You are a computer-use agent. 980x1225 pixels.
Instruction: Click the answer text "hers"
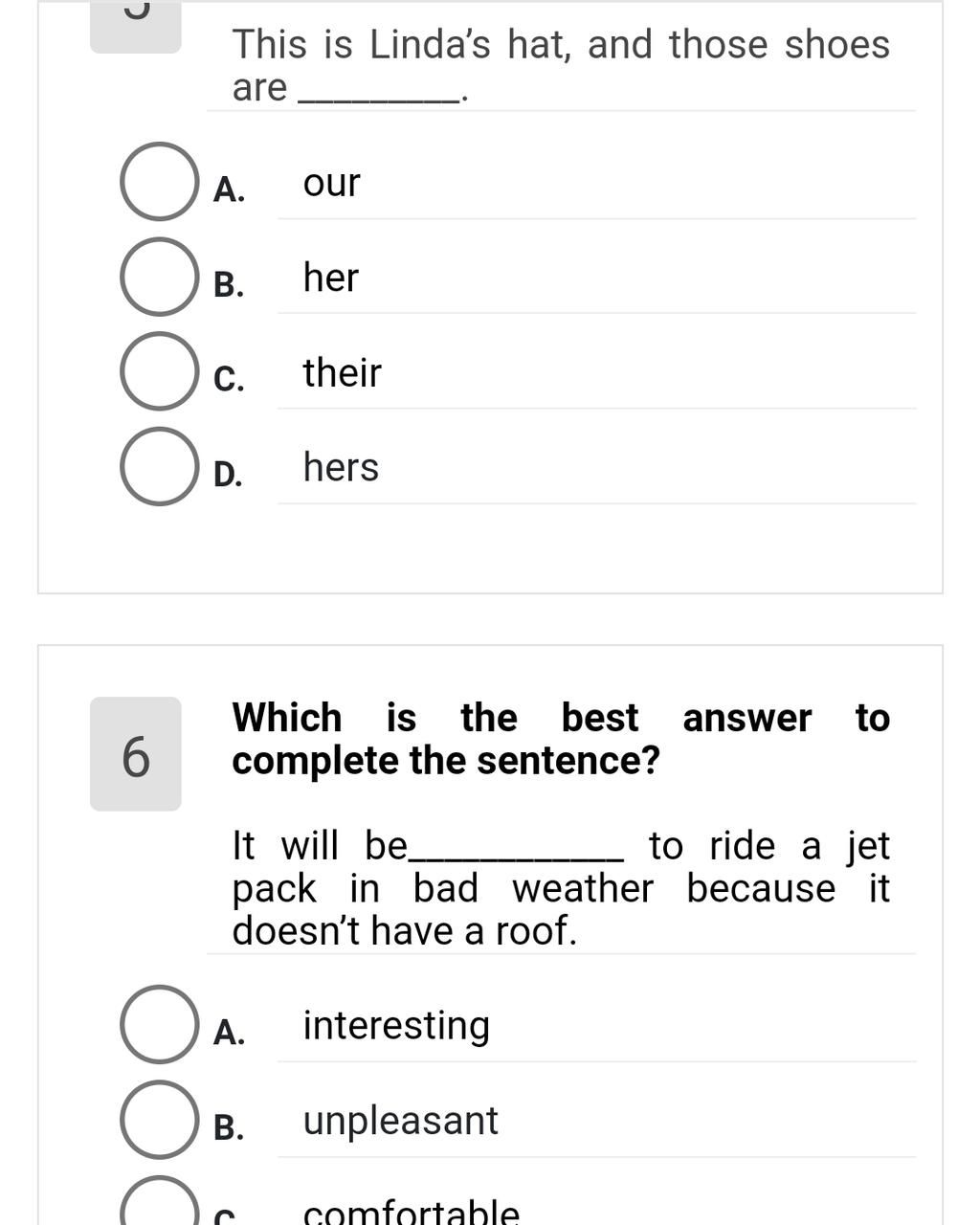[x=341, y=467]
